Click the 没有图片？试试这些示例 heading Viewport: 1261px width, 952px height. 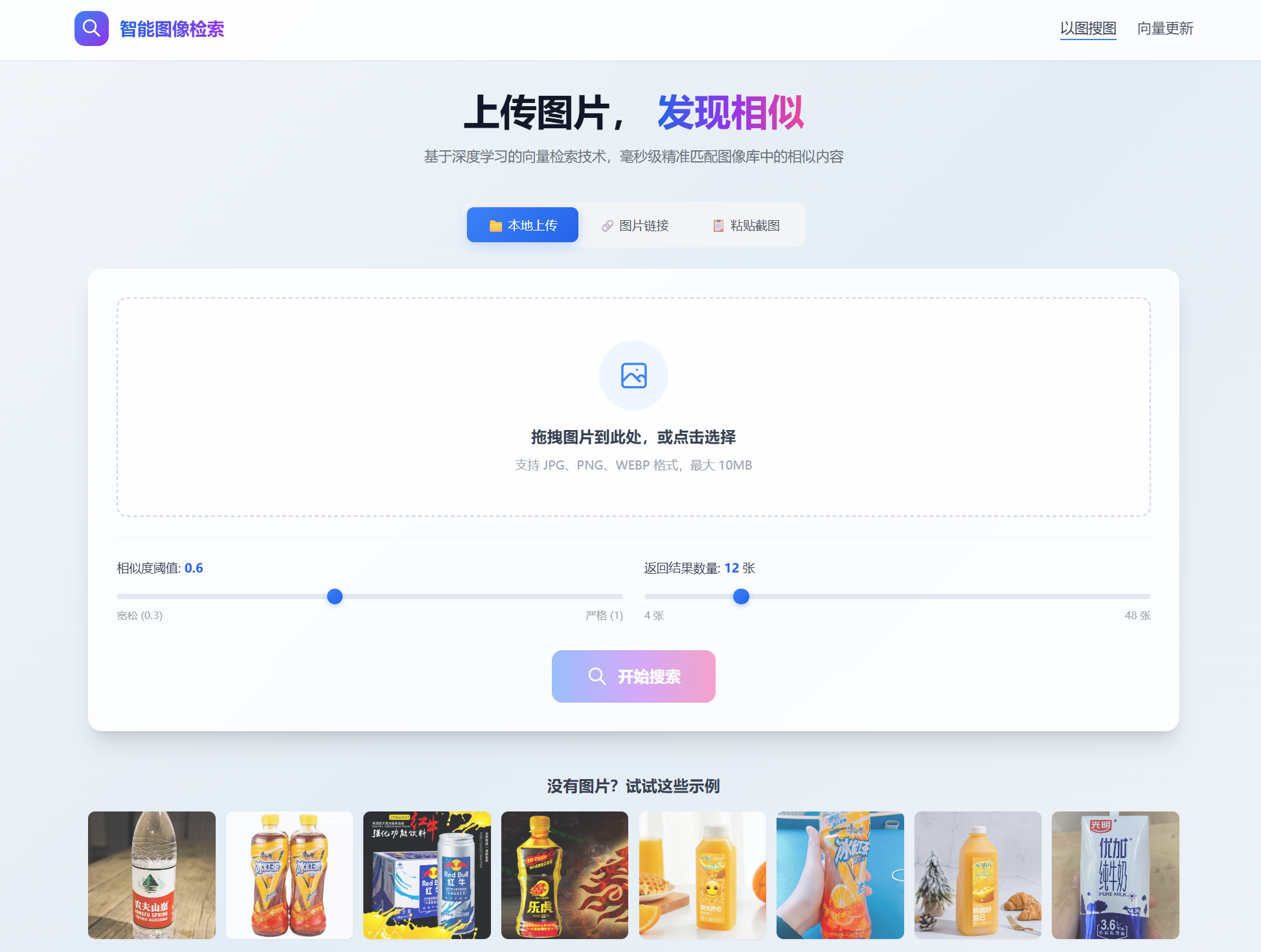click(x=633, y=786)
